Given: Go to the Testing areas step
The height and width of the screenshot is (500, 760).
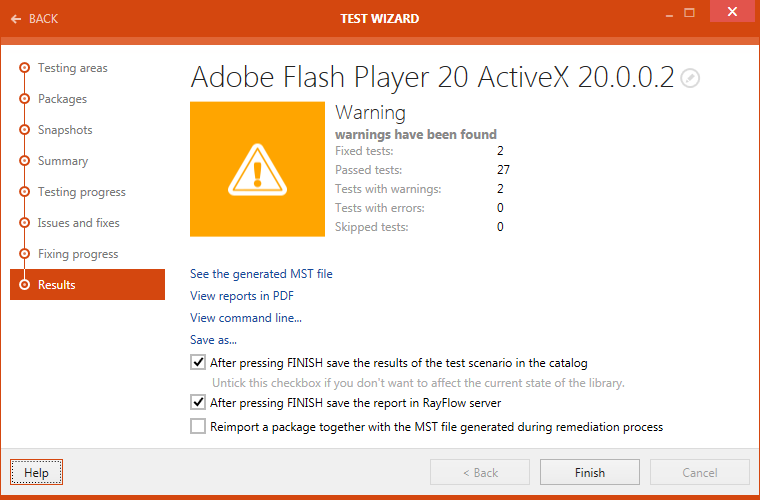Looking at the screenshot, I should pos(73,68).
